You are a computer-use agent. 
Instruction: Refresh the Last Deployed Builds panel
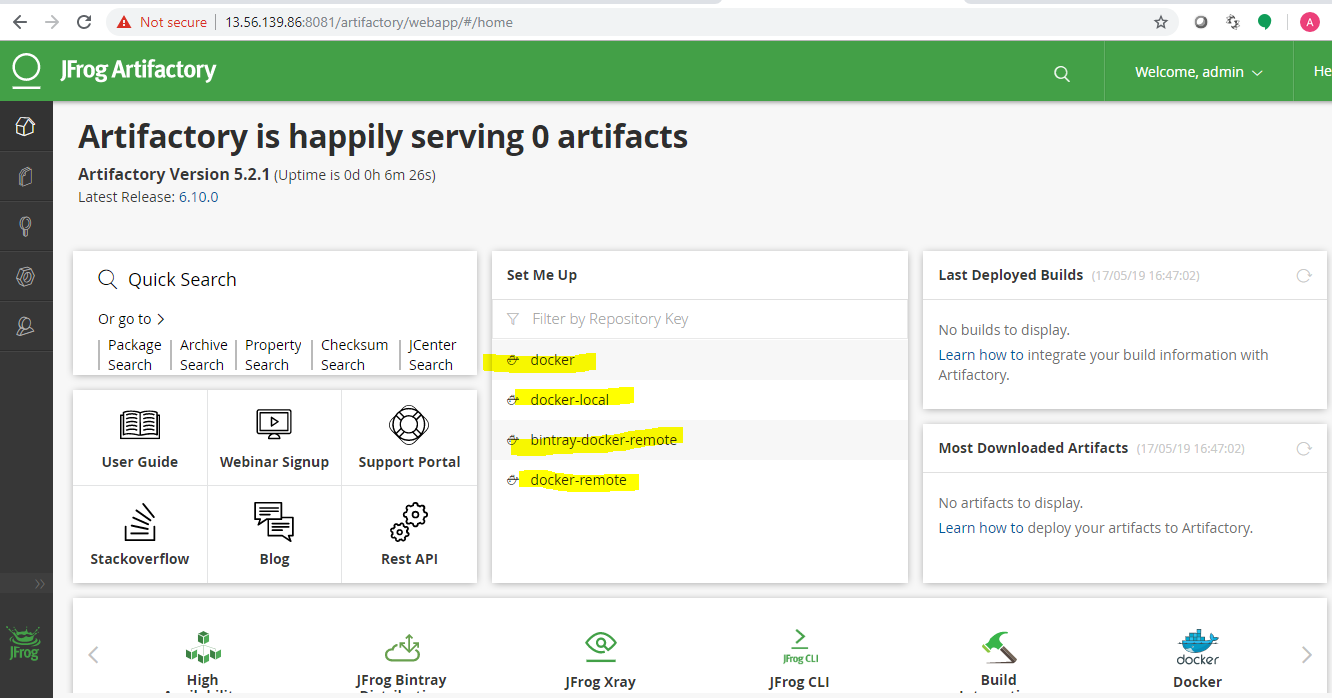1303,275
